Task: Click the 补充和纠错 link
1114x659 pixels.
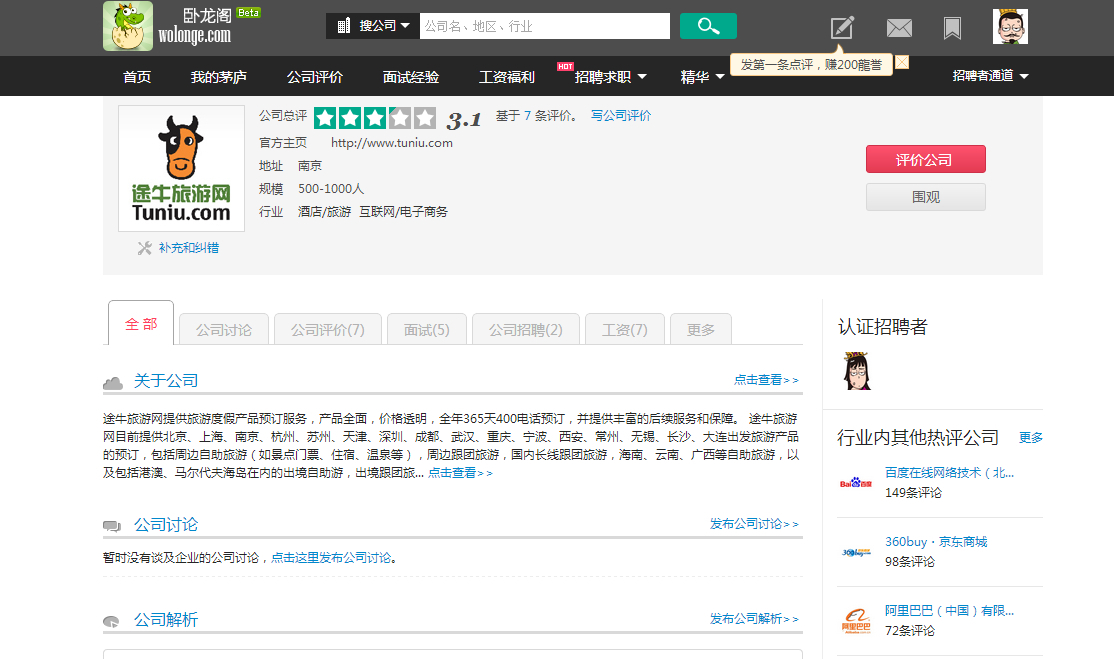Action: tap(188, 248)
